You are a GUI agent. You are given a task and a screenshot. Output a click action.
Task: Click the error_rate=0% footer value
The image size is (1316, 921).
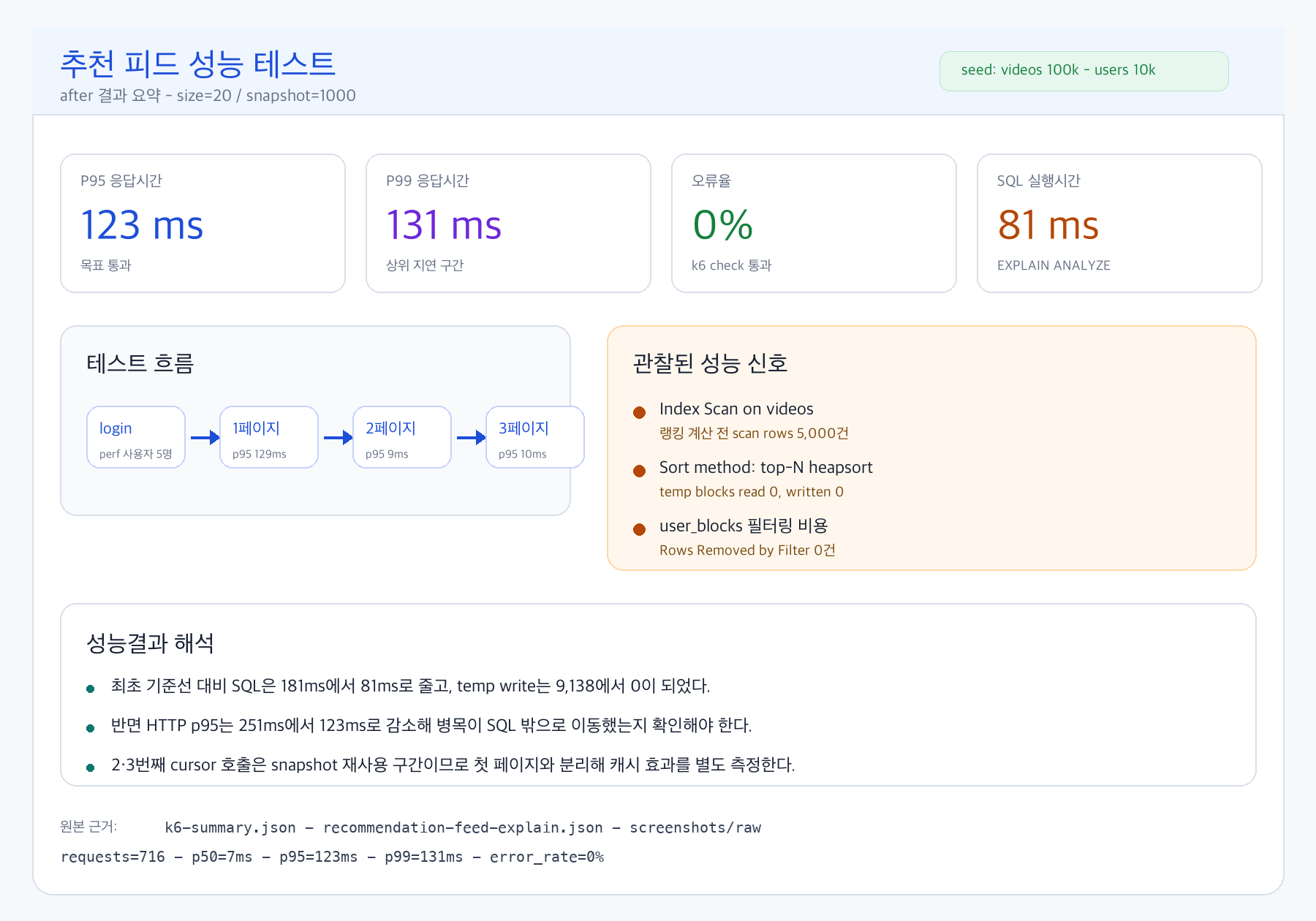pos(547,857)
